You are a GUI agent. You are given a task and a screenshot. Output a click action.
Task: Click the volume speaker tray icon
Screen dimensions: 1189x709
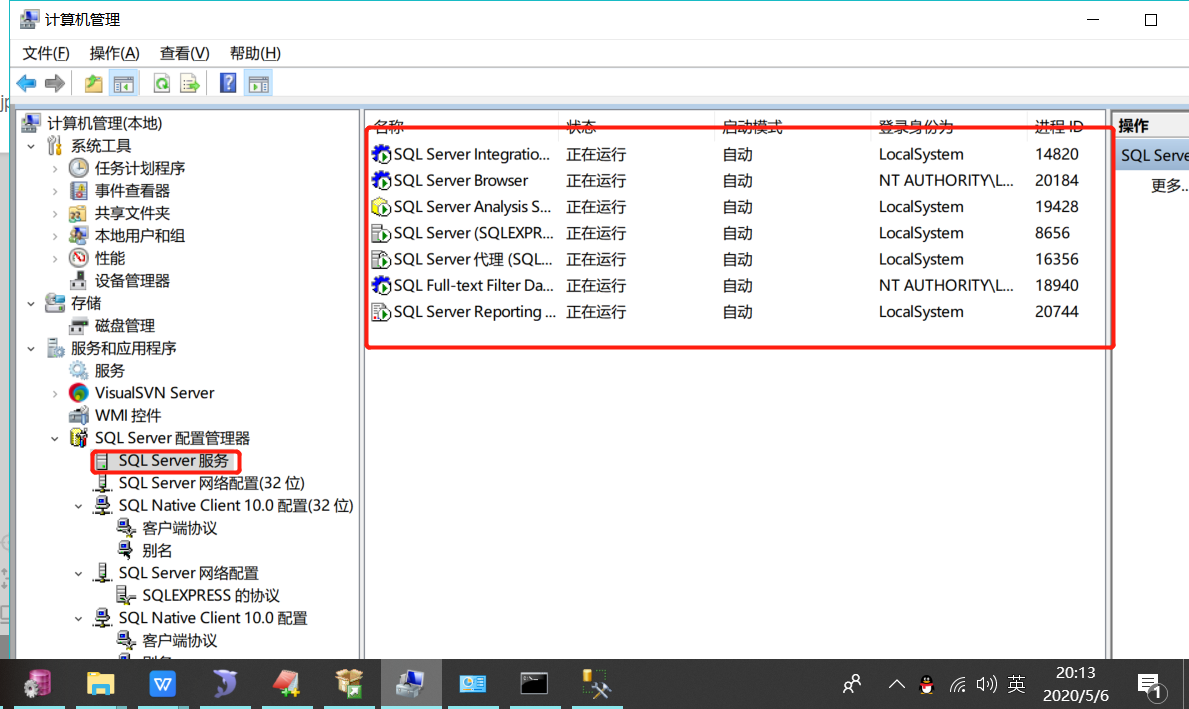987,685
